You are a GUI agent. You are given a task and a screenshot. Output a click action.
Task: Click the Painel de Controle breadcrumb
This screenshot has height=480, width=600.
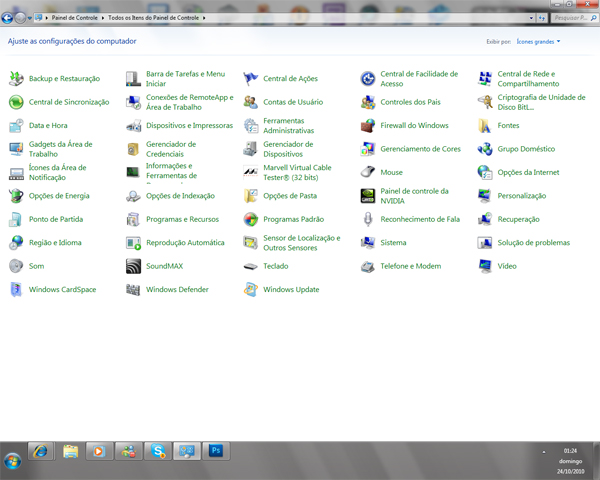click(x=75, y=18)
